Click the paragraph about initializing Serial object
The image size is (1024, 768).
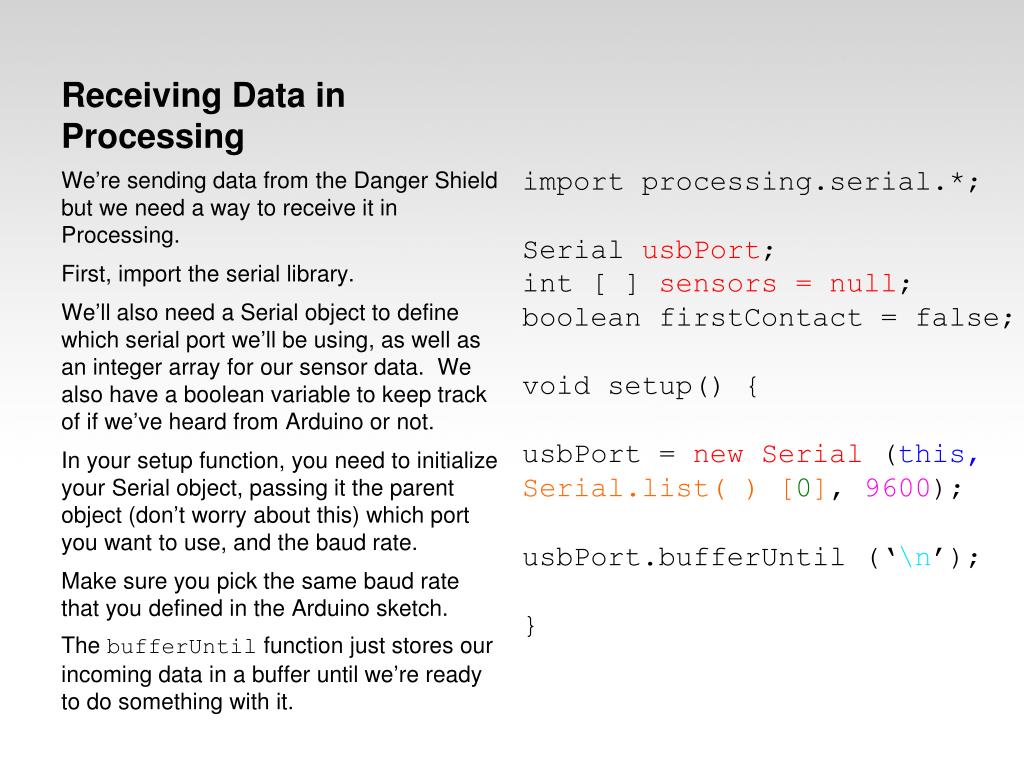point(280,502)
